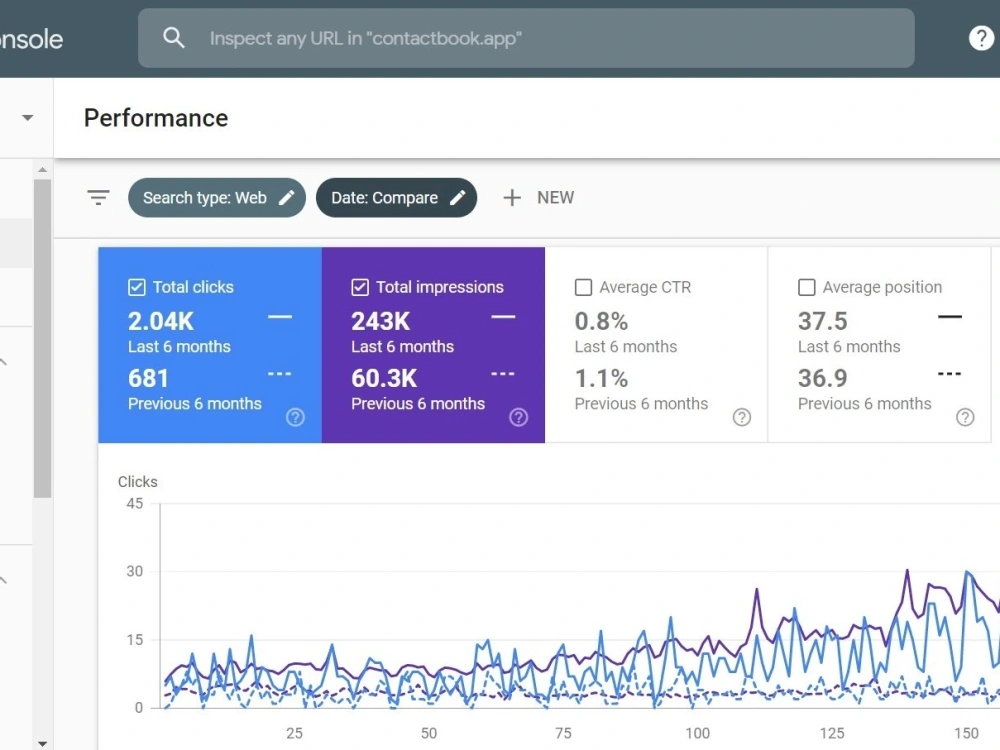1000x750 pixels.
Task: Open help icon on Total clicks card
Action: [x=295, y=417]
